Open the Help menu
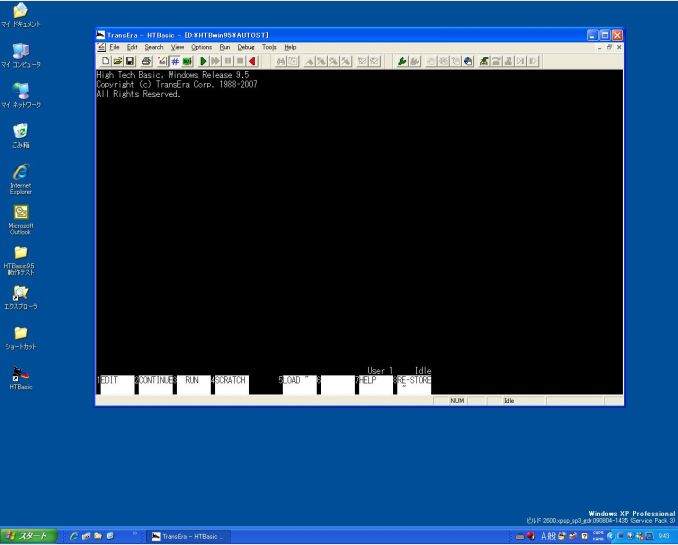This screenshot has height=545, width=678. click(x=290, y=47)
